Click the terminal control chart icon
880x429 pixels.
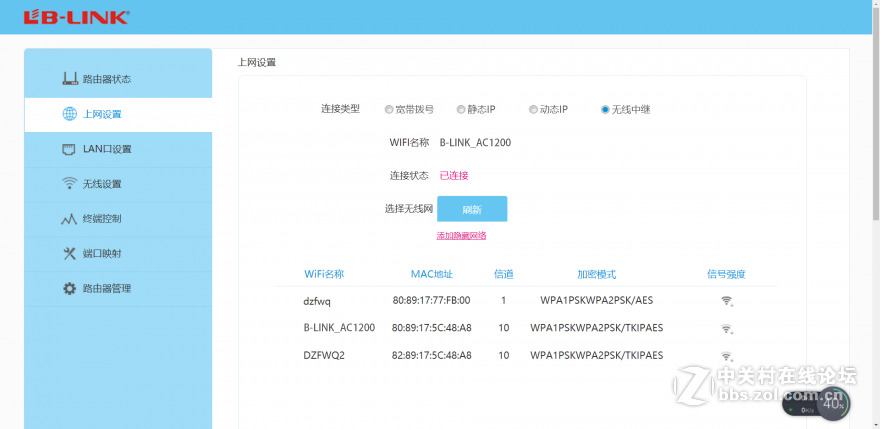click(x=69, y=219)
